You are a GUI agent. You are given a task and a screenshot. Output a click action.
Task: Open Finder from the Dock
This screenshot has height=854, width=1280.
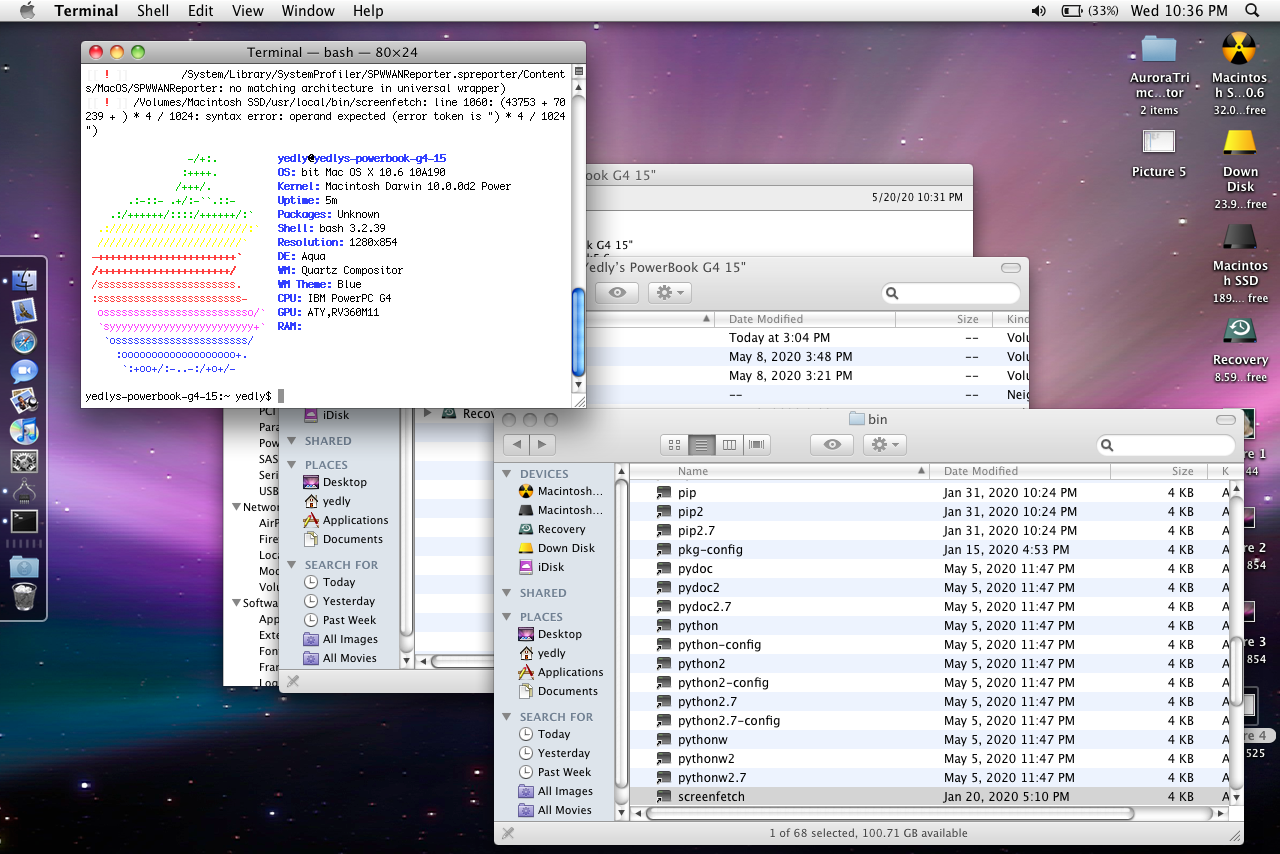click(24, 282)
